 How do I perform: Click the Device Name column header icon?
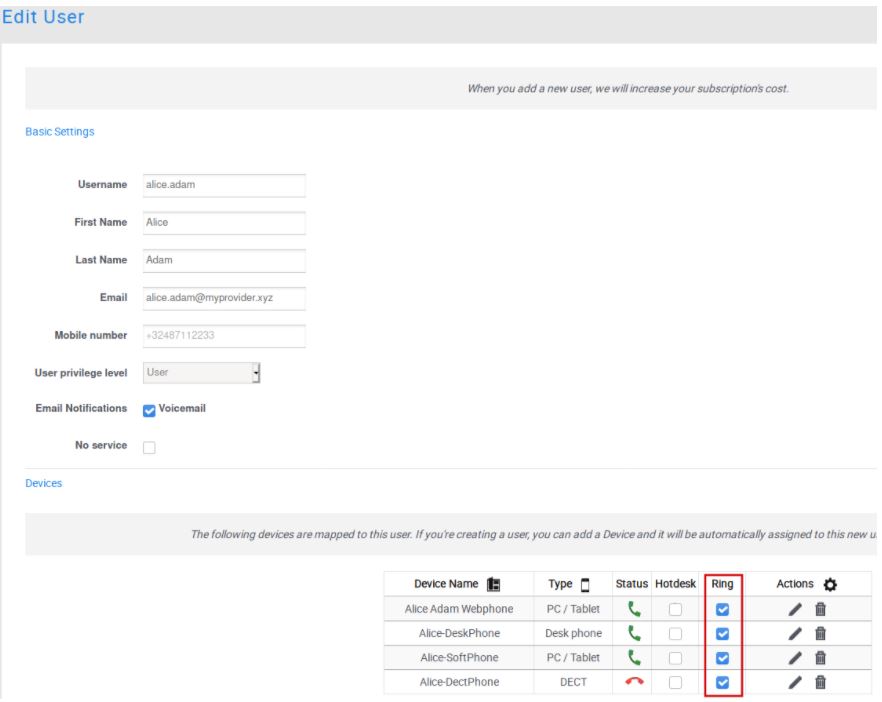pyautogui.click(x=494, y=584)
